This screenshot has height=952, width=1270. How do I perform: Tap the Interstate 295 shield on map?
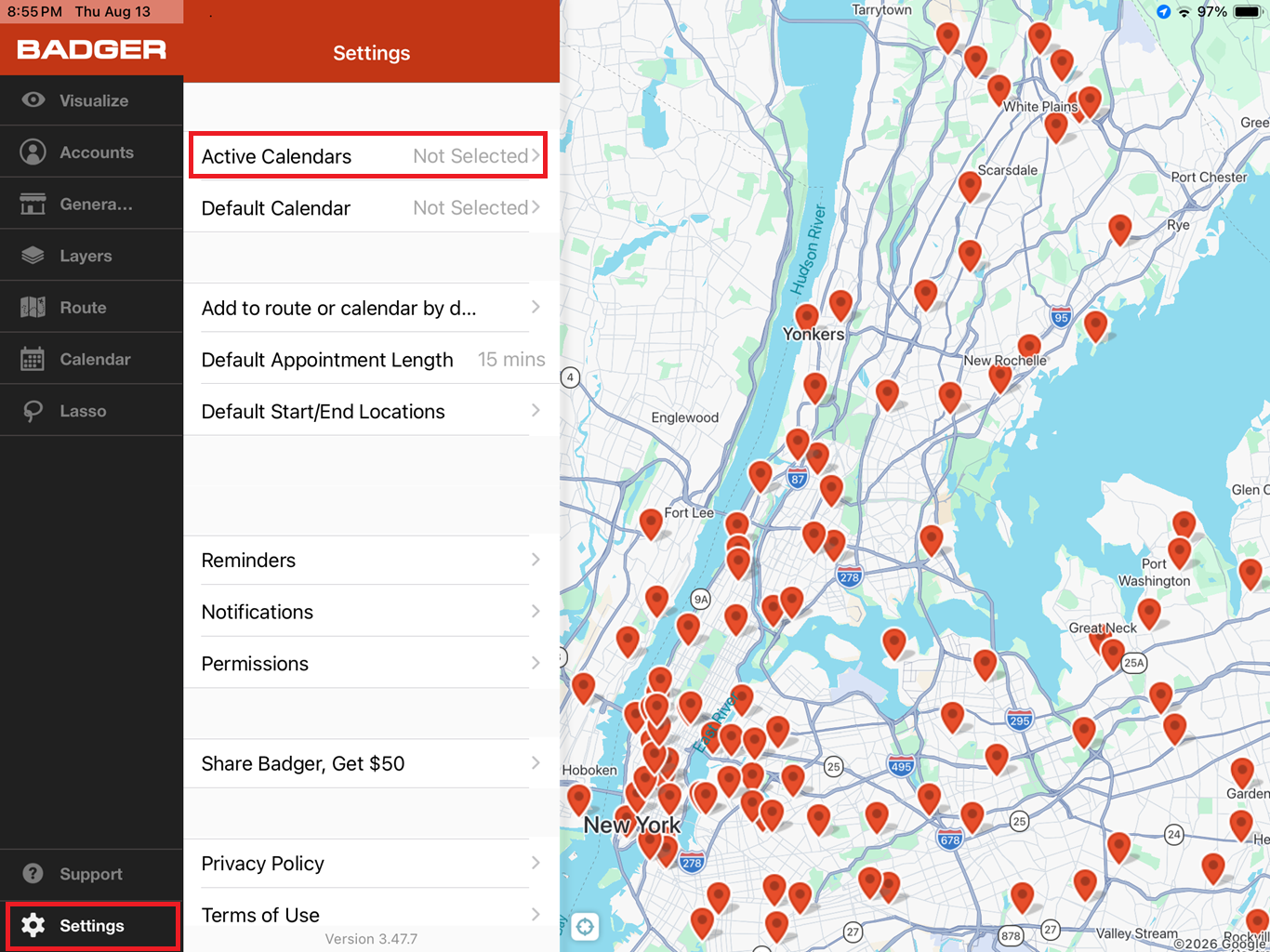coord(1019,720)
